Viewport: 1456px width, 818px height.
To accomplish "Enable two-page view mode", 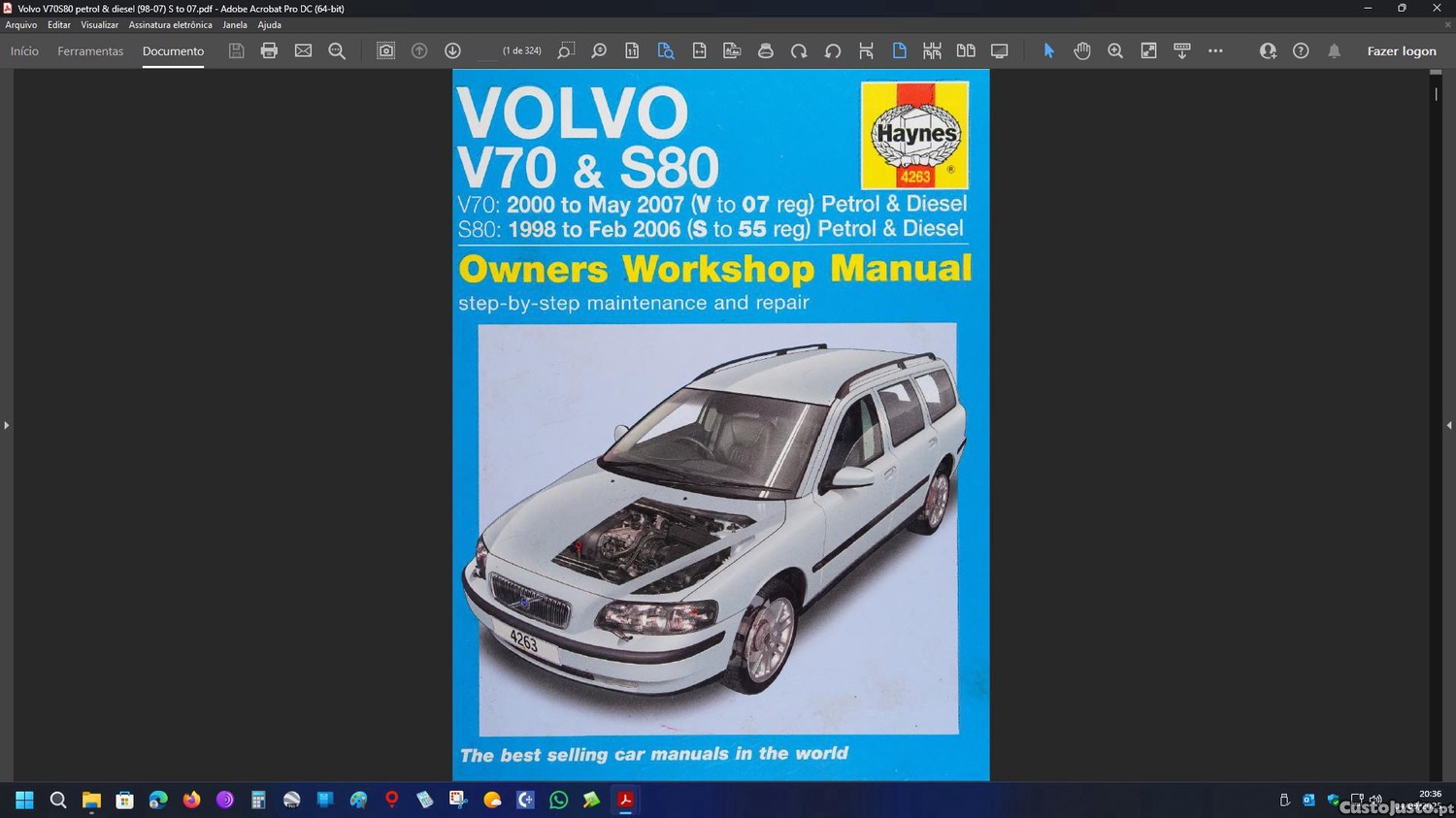I will (966, 51).
